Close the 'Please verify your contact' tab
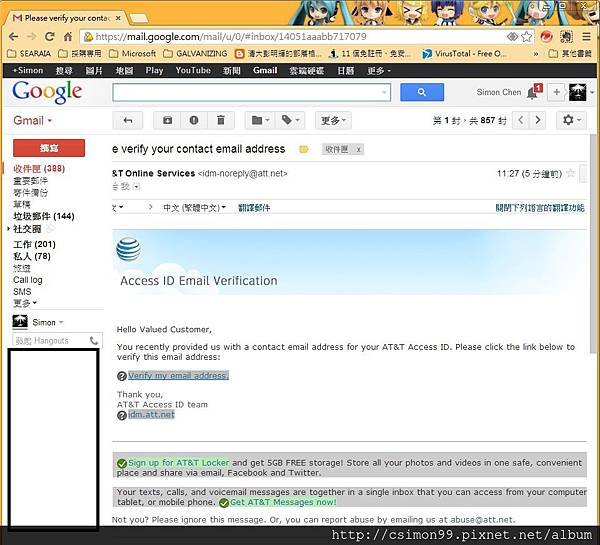 point(118,18)
